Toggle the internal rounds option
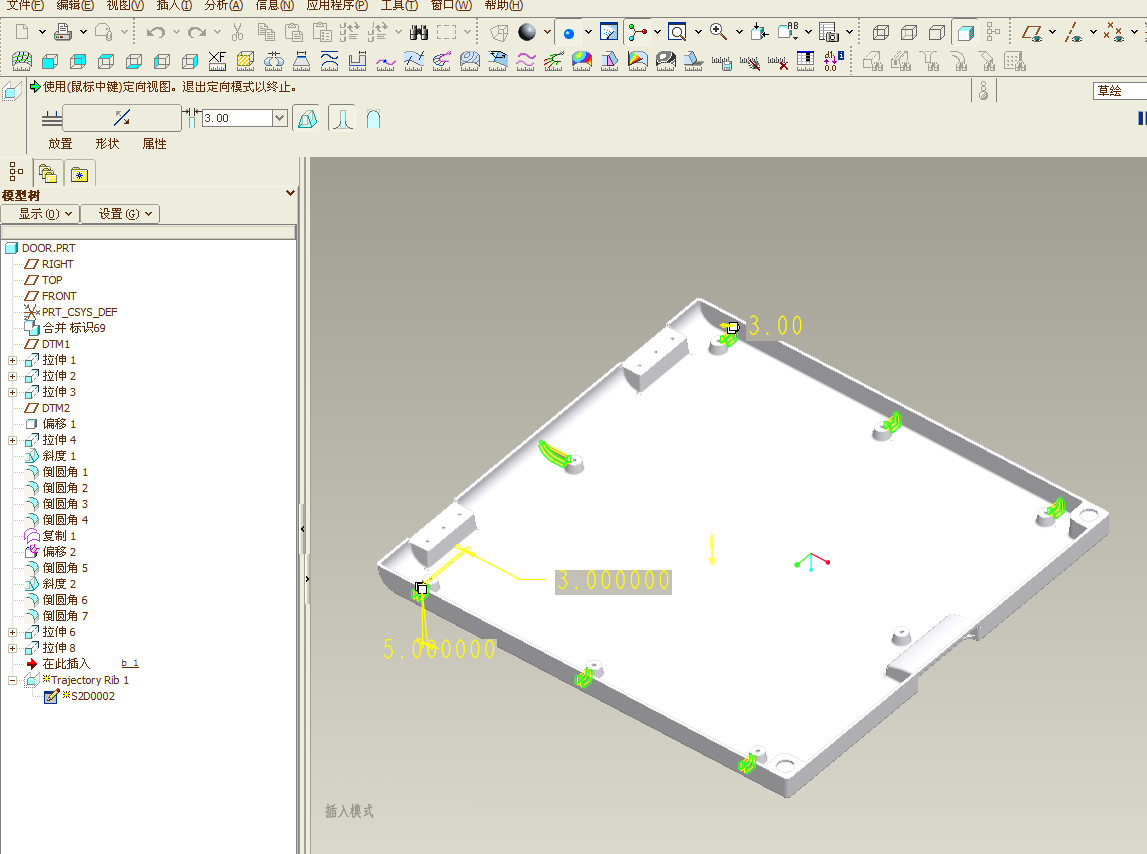1147x854 pixels. point(342,118)
